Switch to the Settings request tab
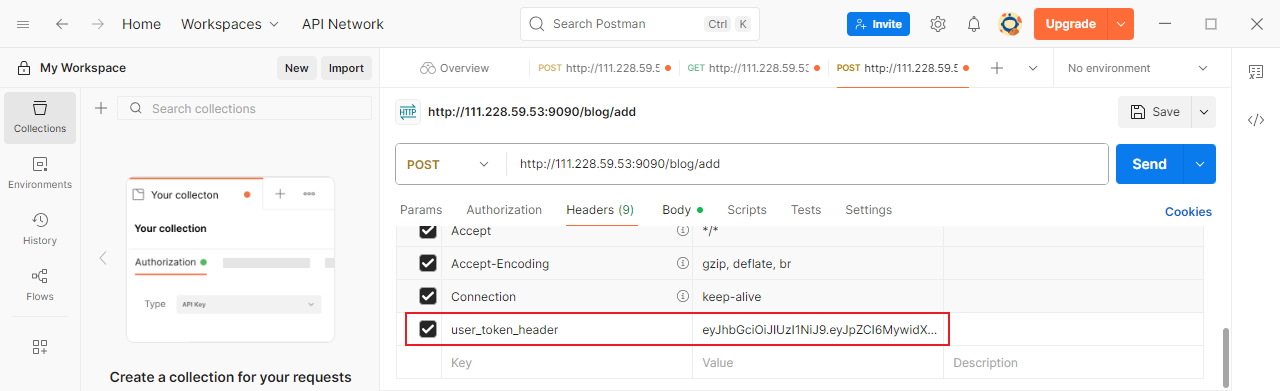The image size is (1280, 391). click(x=868, y=210)
